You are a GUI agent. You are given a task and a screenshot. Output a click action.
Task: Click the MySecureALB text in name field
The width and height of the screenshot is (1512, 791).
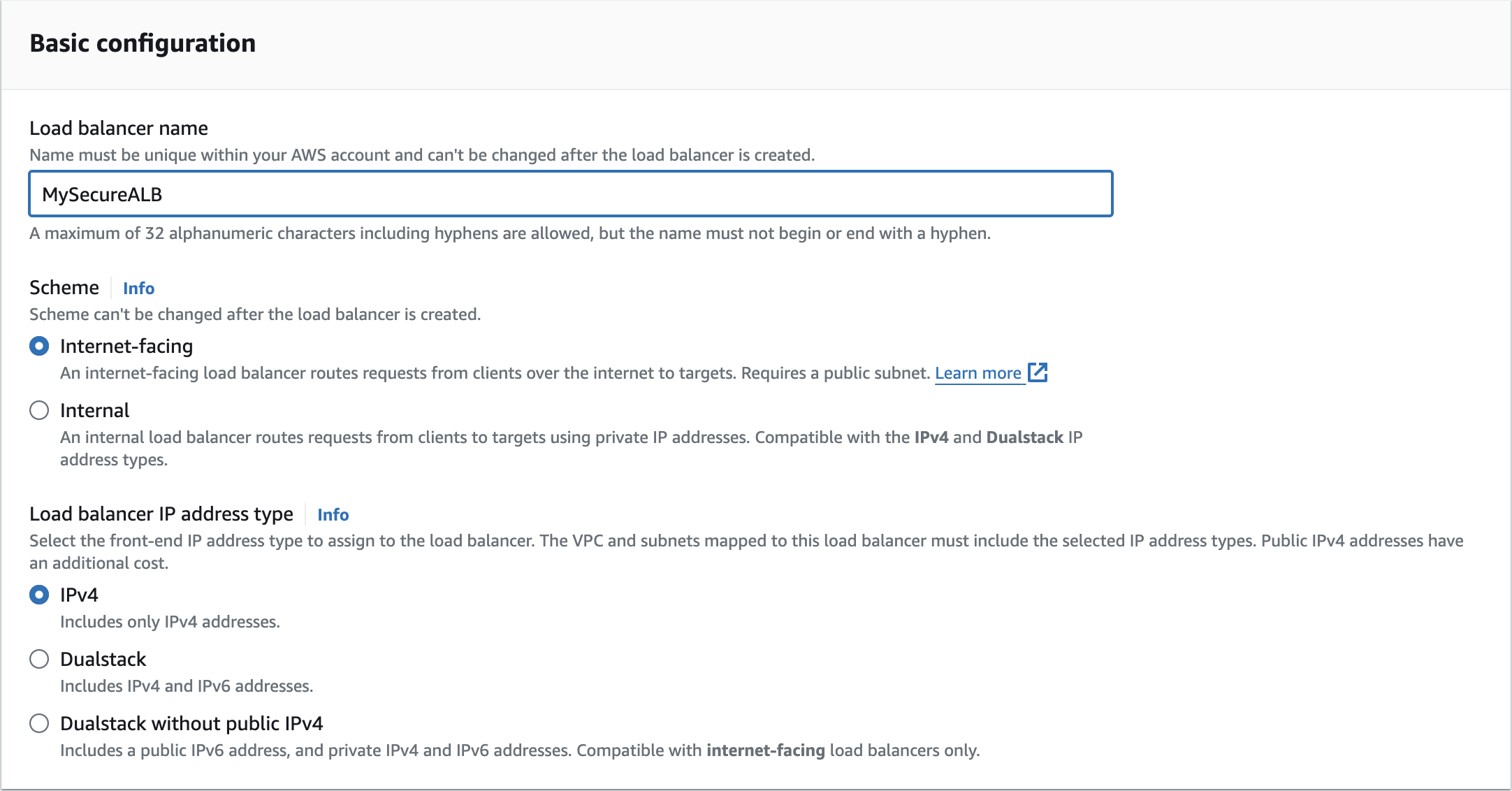[x=102, y=194]
